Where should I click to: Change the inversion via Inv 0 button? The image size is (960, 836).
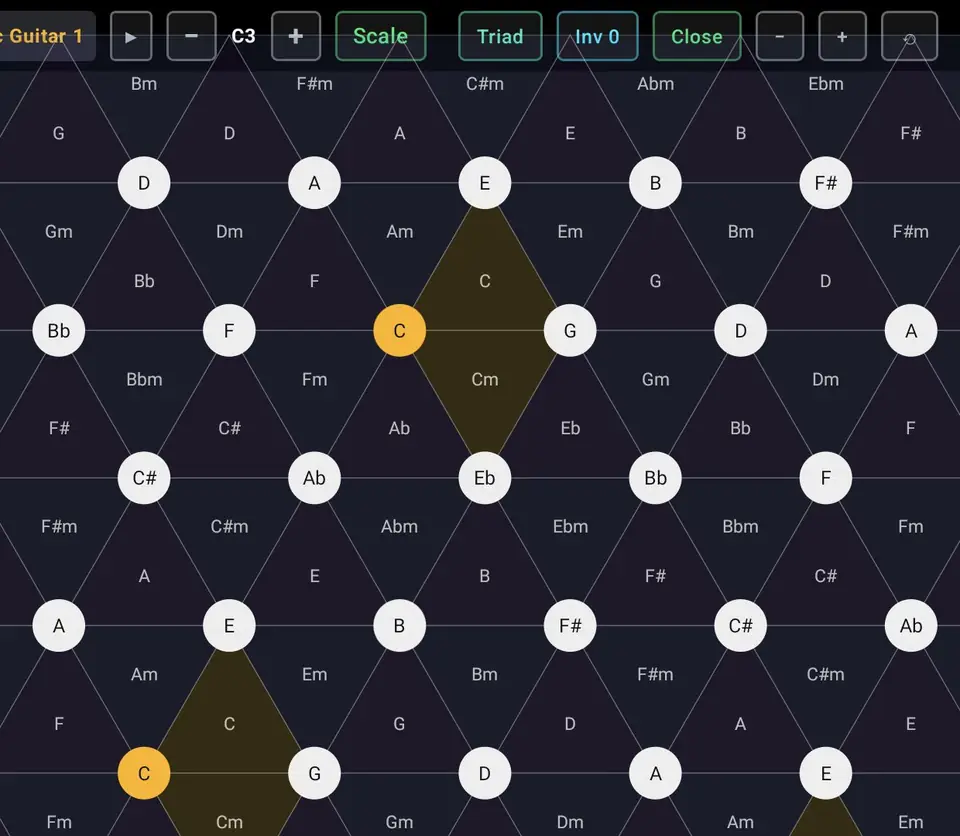(x=597, y=36)
